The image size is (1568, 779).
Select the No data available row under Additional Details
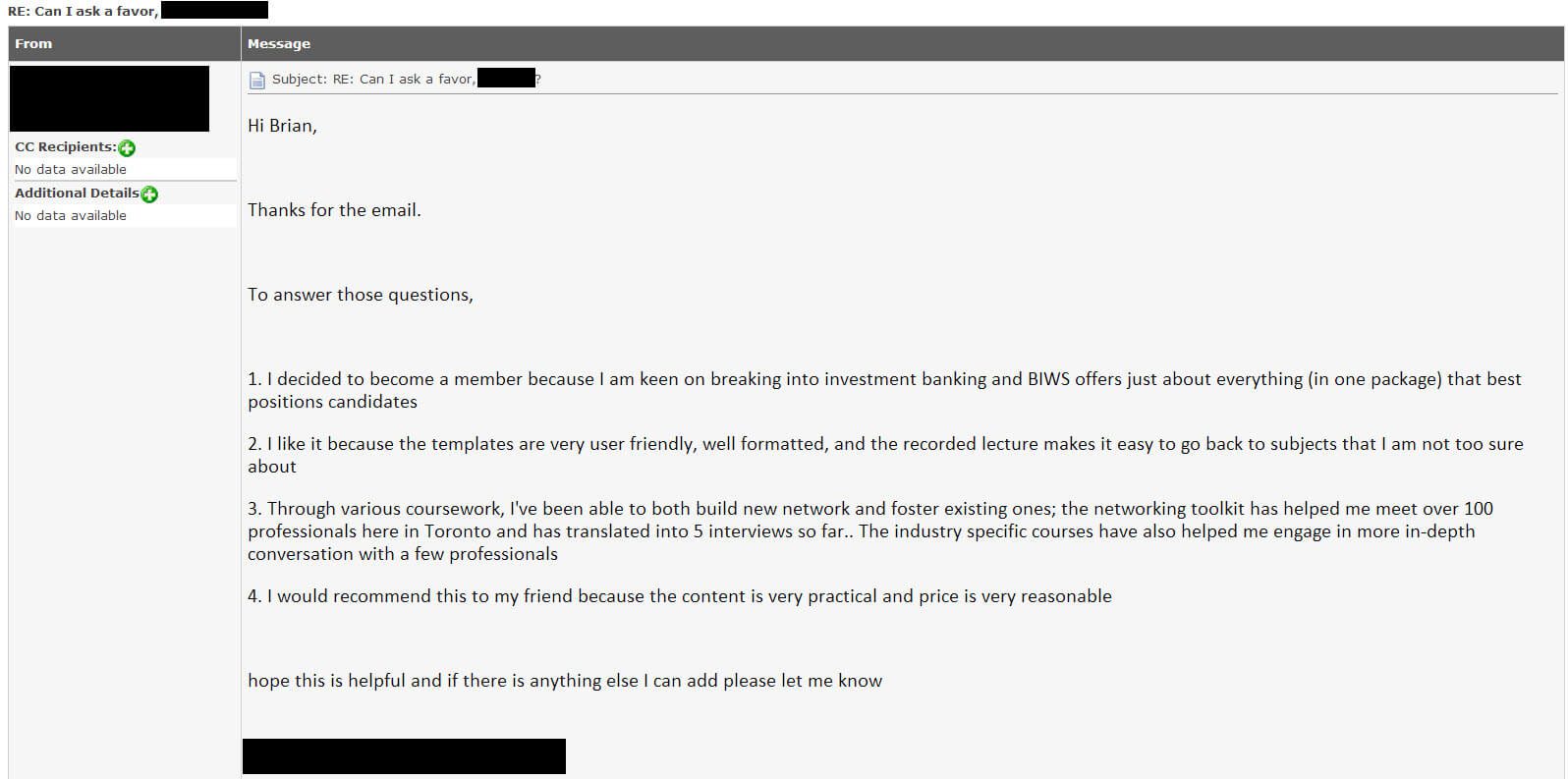pyautogui.click(x=70, y=215)
